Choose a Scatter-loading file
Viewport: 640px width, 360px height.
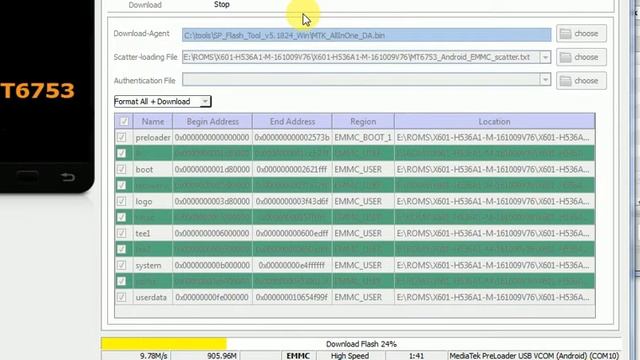(581, 57)
